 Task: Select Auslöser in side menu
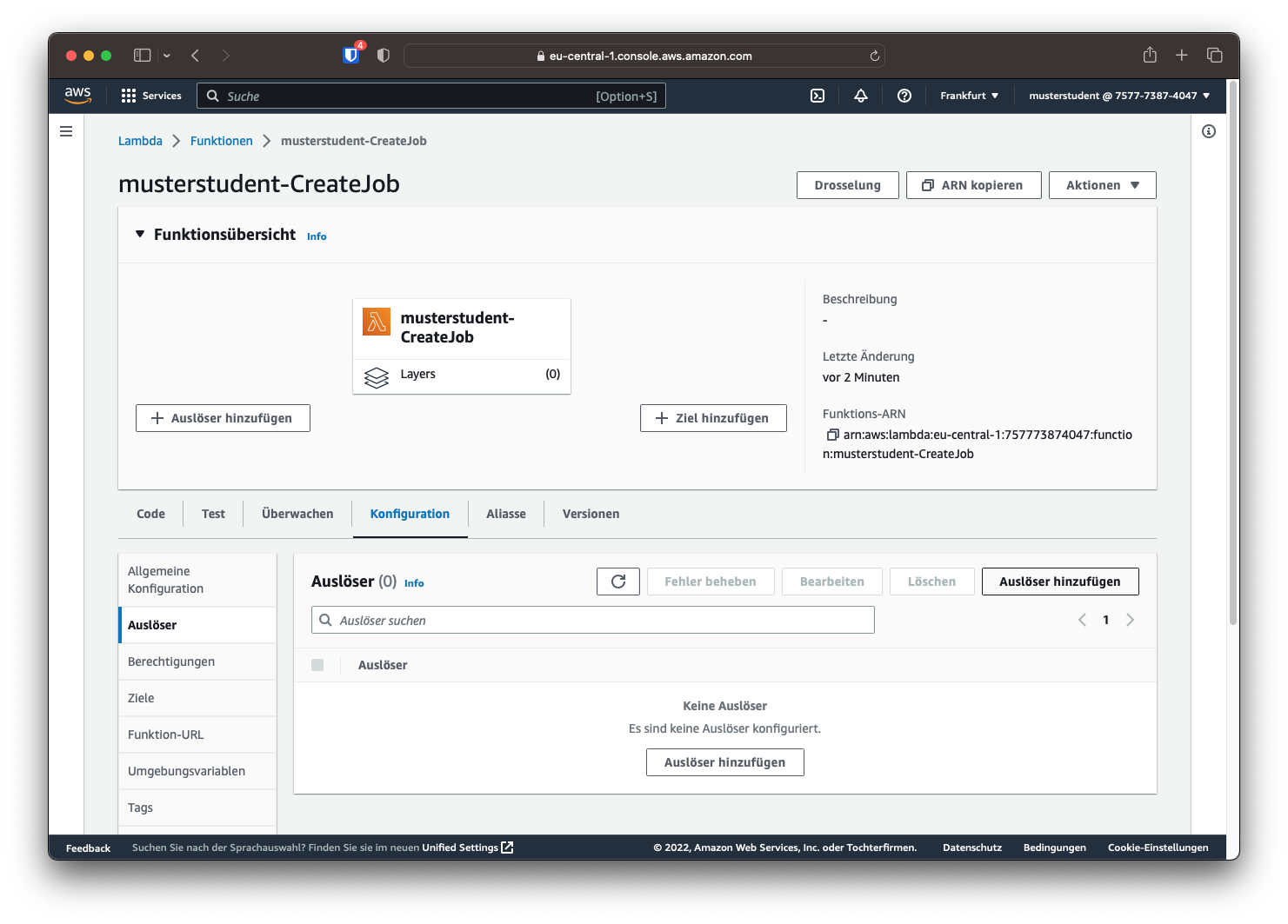(x=197, y=625)
